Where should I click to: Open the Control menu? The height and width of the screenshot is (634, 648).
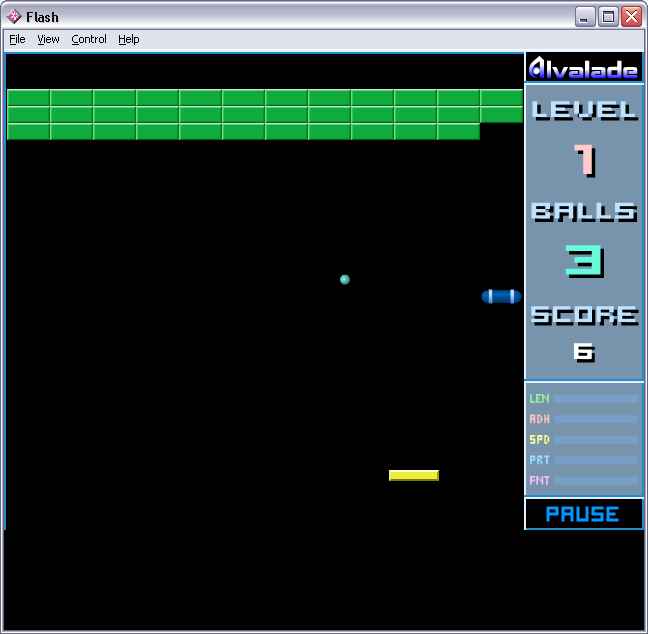point(89,39)
